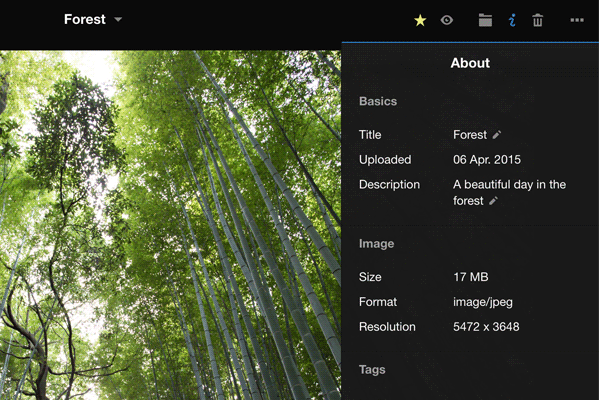Edit description using its pencil icon
Screen dimensions: 600x400
coord(493,201)
